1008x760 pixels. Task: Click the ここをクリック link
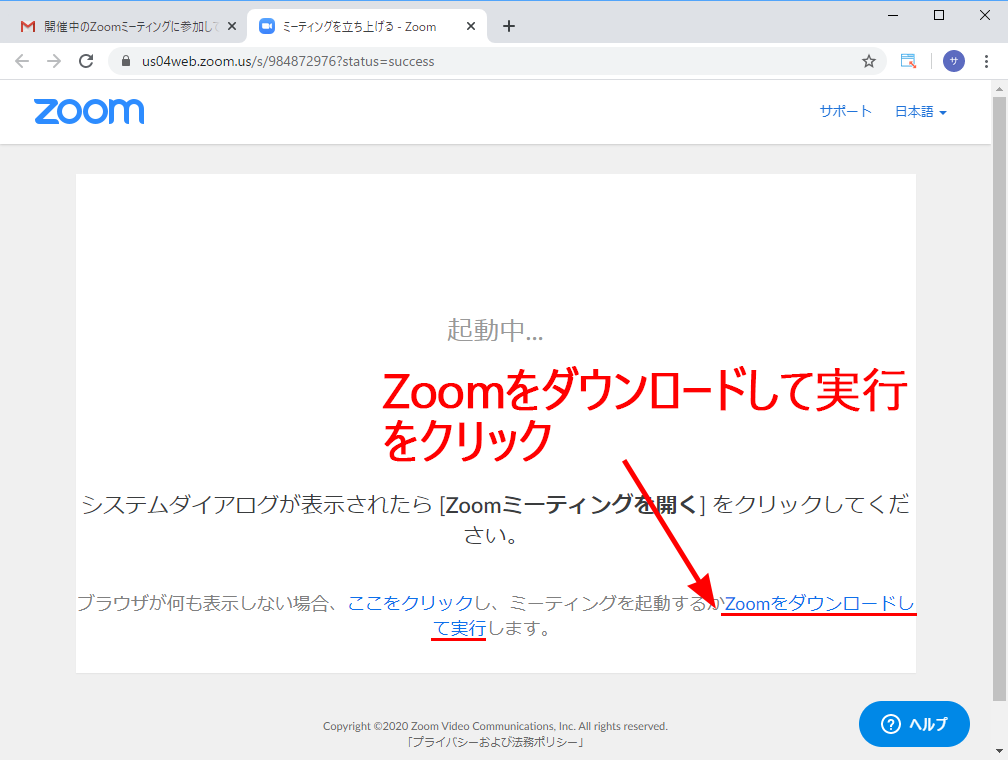click(x=410, y=603)
